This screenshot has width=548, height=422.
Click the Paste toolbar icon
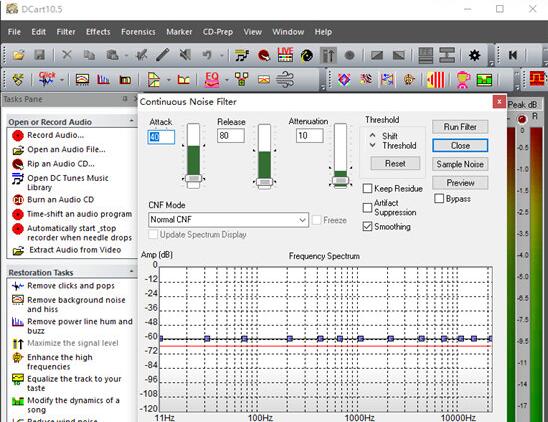pyautogui.click(x=112, y=55)
